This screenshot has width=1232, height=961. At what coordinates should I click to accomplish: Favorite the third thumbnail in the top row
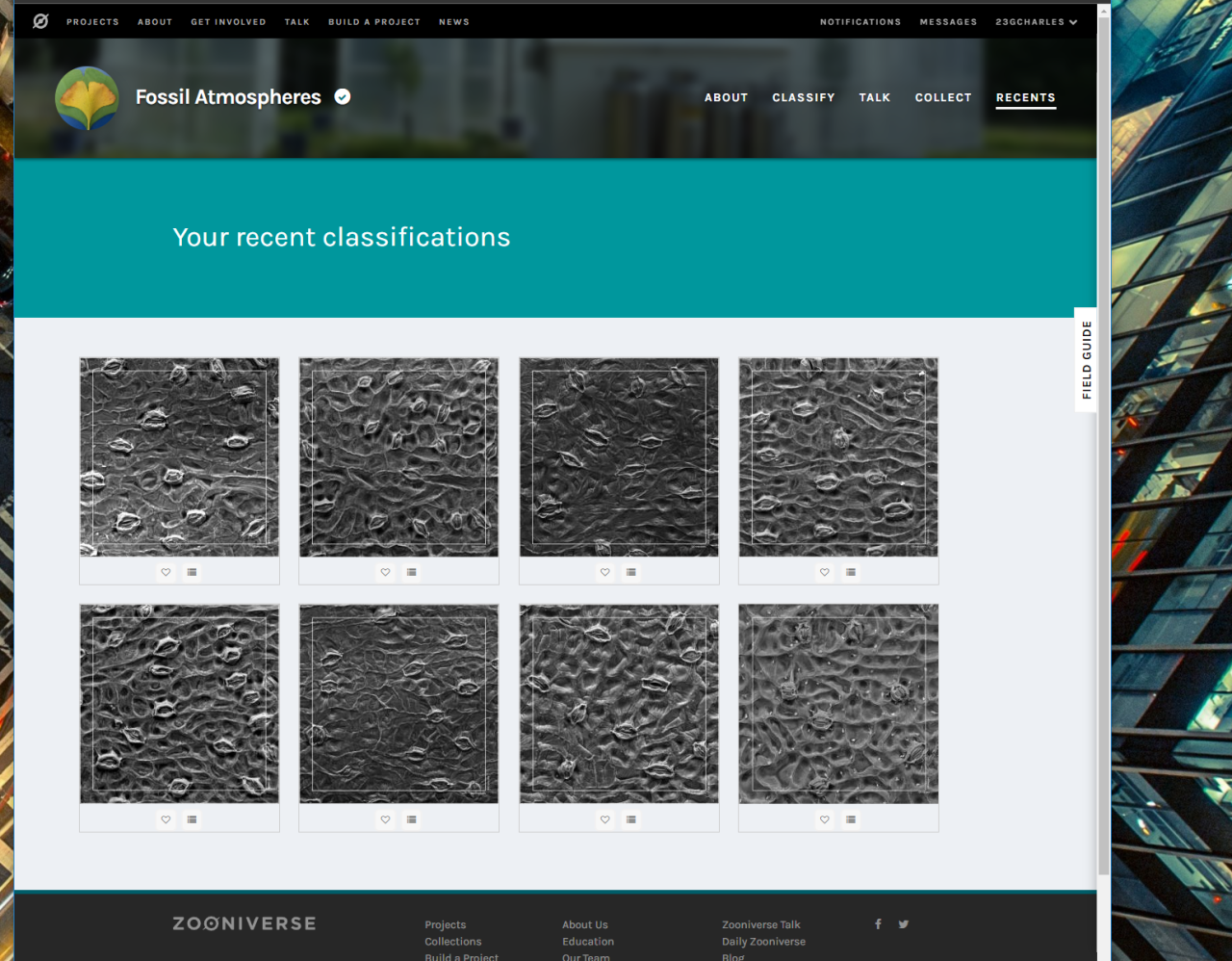[604, 572]
